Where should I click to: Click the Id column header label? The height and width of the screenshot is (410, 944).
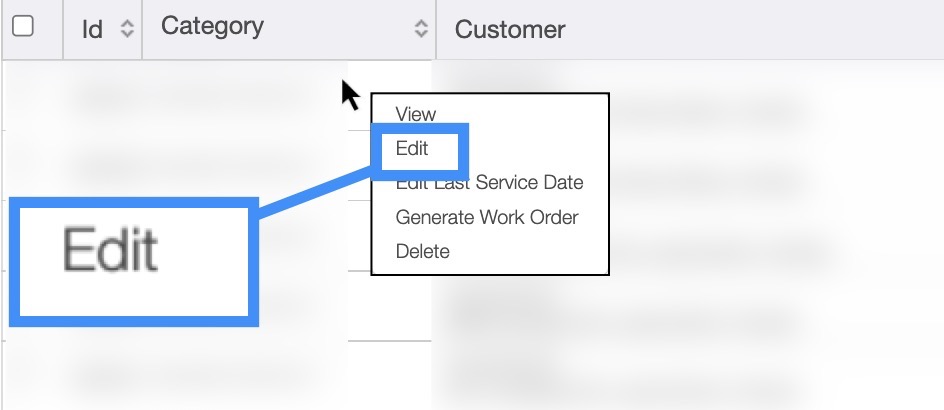point(92,30)
